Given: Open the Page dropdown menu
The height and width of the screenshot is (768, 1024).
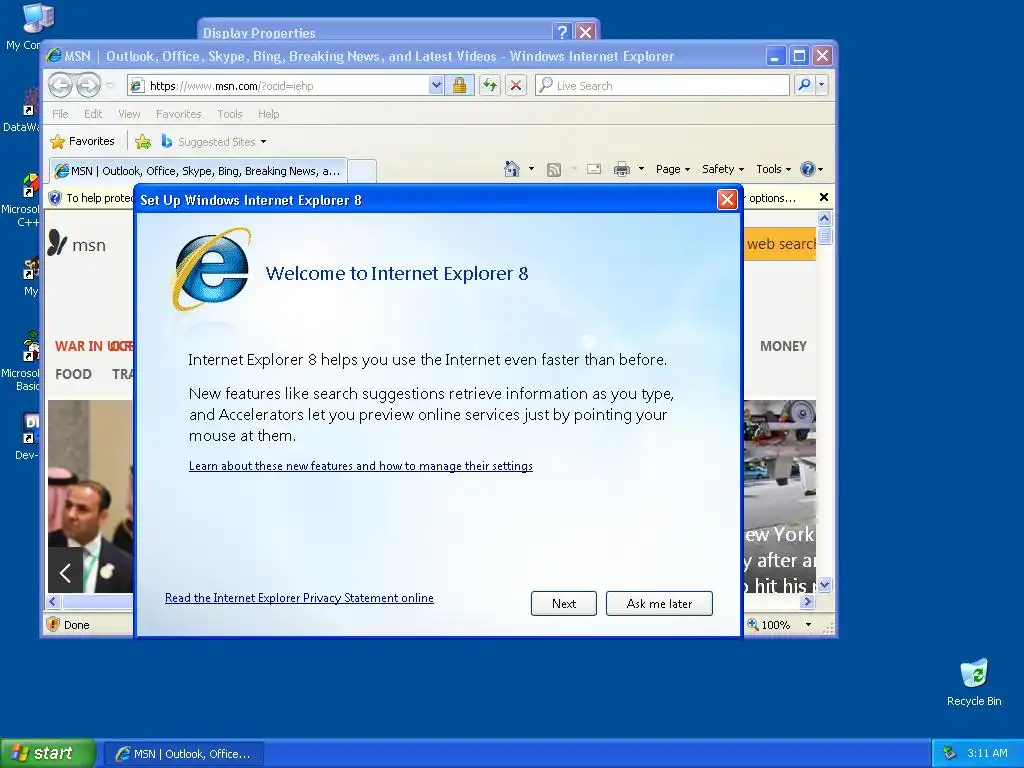Looking at the screenshot, I should [x=673, y=169].
